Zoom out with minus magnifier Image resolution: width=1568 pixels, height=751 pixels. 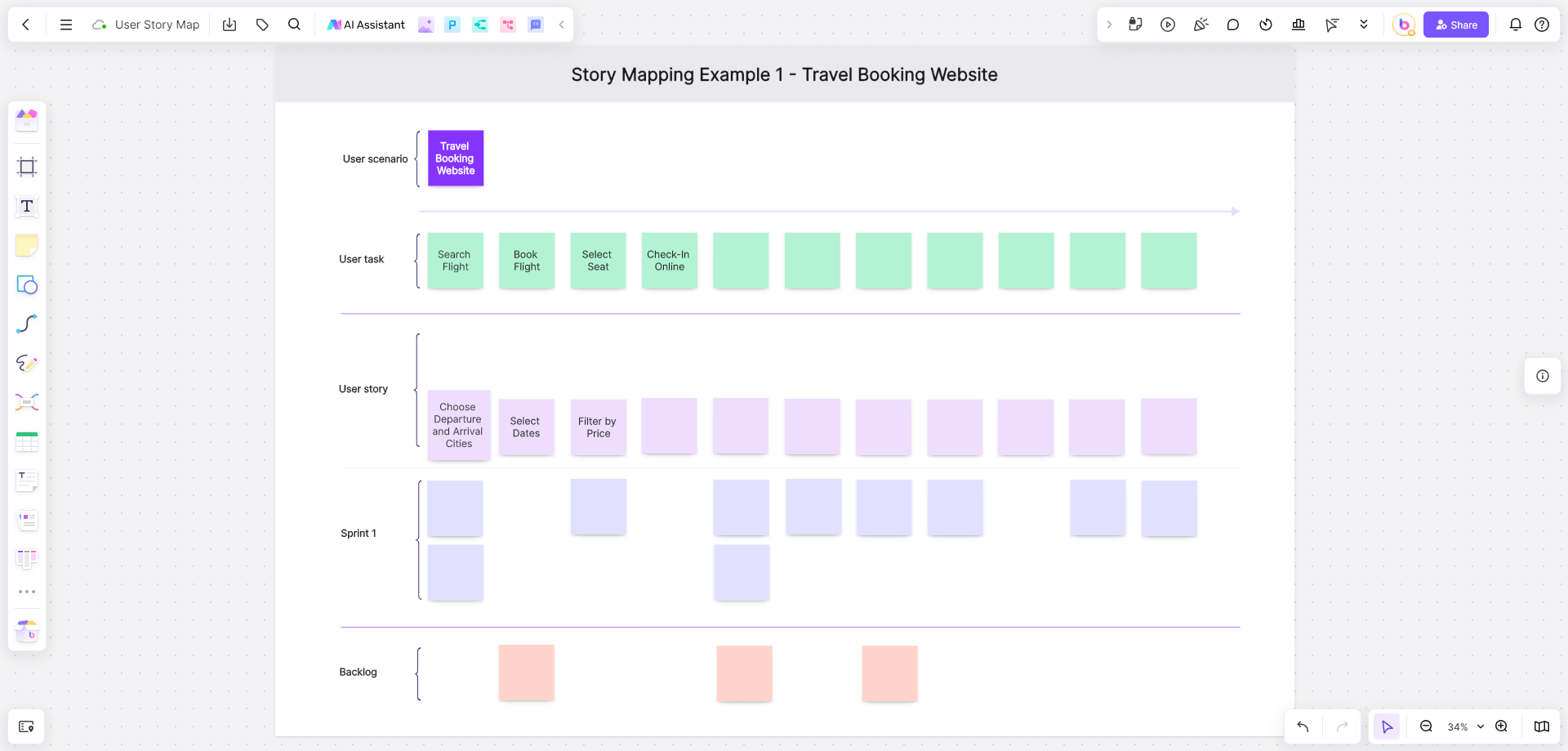[1426, 726]
